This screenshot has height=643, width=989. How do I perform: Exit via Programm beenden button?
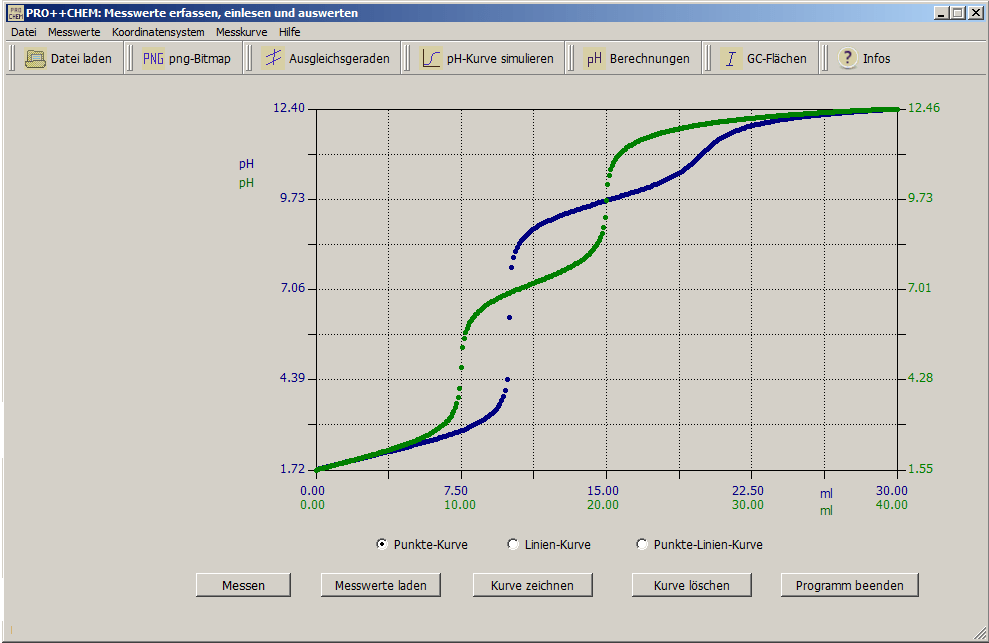(x=849, y=584)
